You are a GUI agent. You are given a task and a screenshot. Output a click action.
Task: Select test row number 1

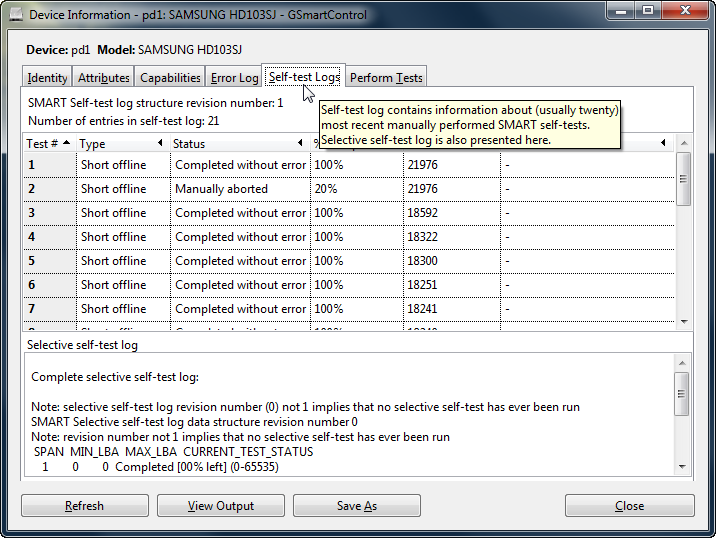pyautogui.click(x=349, y=164)
